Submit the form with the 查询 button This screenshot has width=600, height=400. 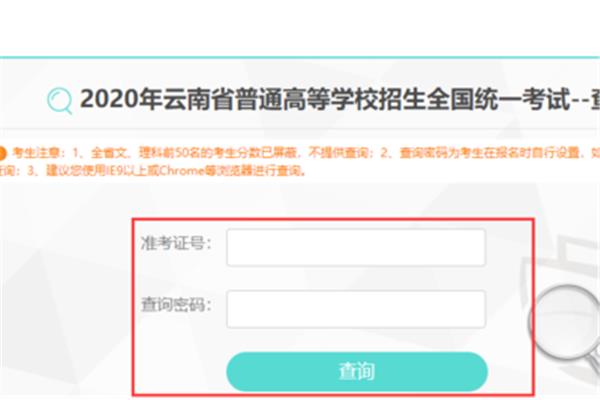pos(357,371)
